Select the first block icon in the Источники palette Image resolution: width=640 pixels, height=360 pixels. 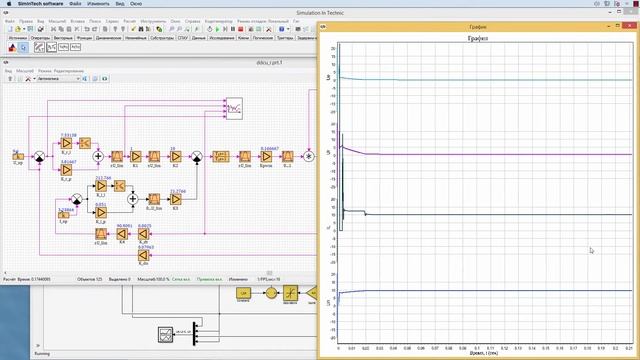[x=12, y=47]
